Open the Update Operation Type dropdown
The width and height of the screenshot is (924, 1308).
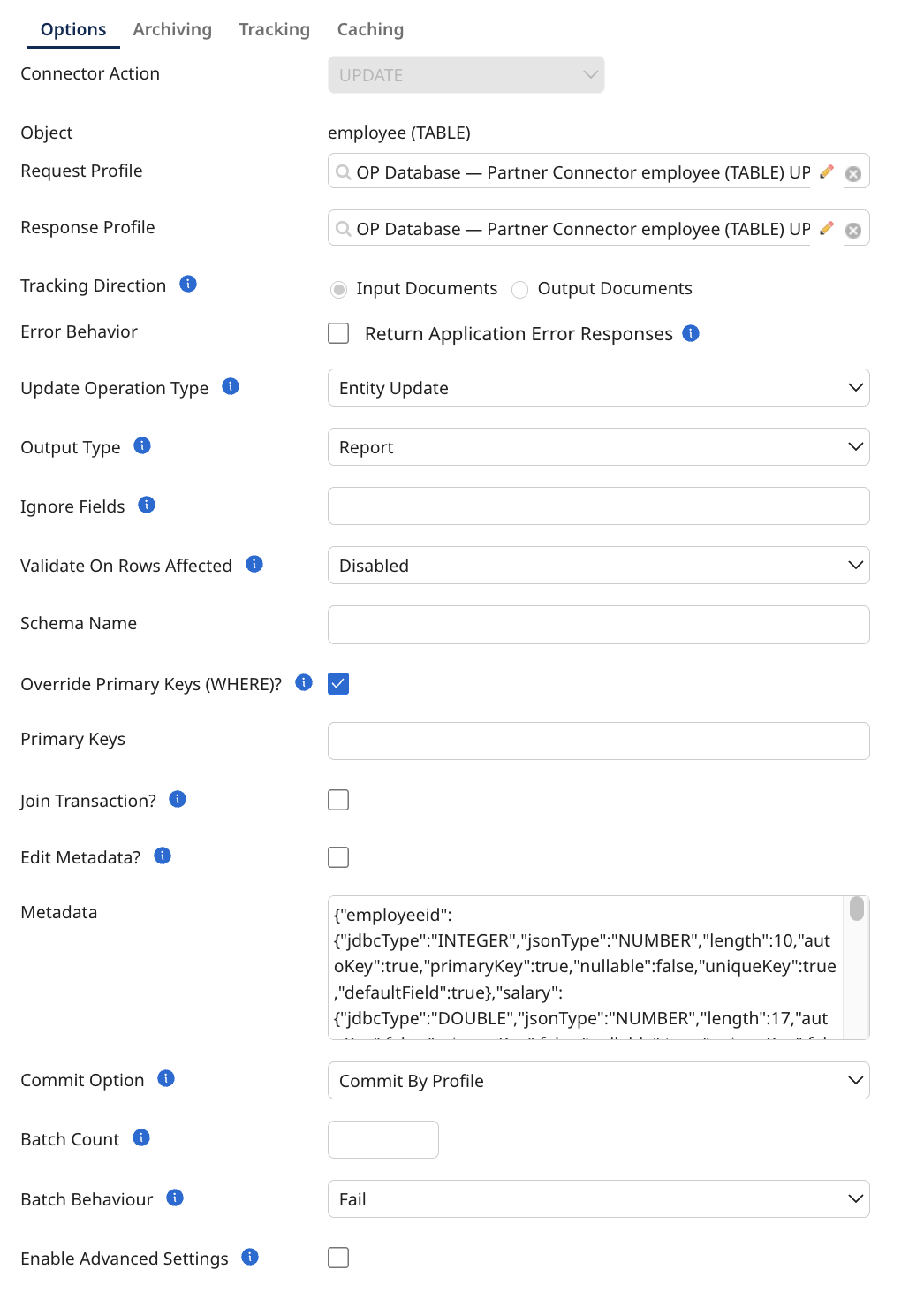click(598, 388)
